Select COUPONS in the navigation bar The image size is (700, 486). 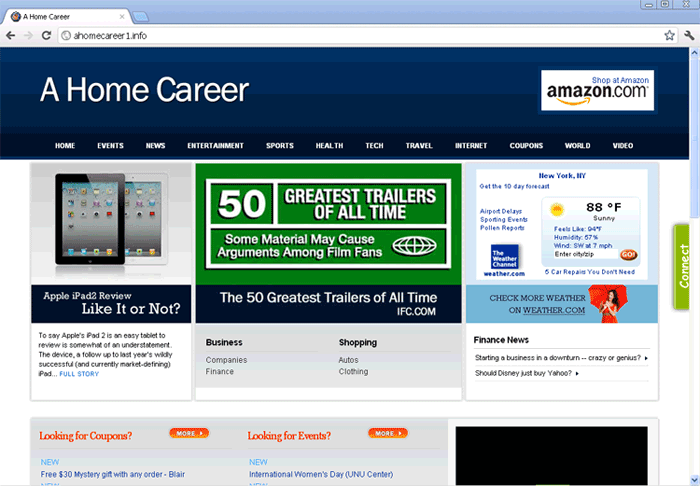pos(526,146)
